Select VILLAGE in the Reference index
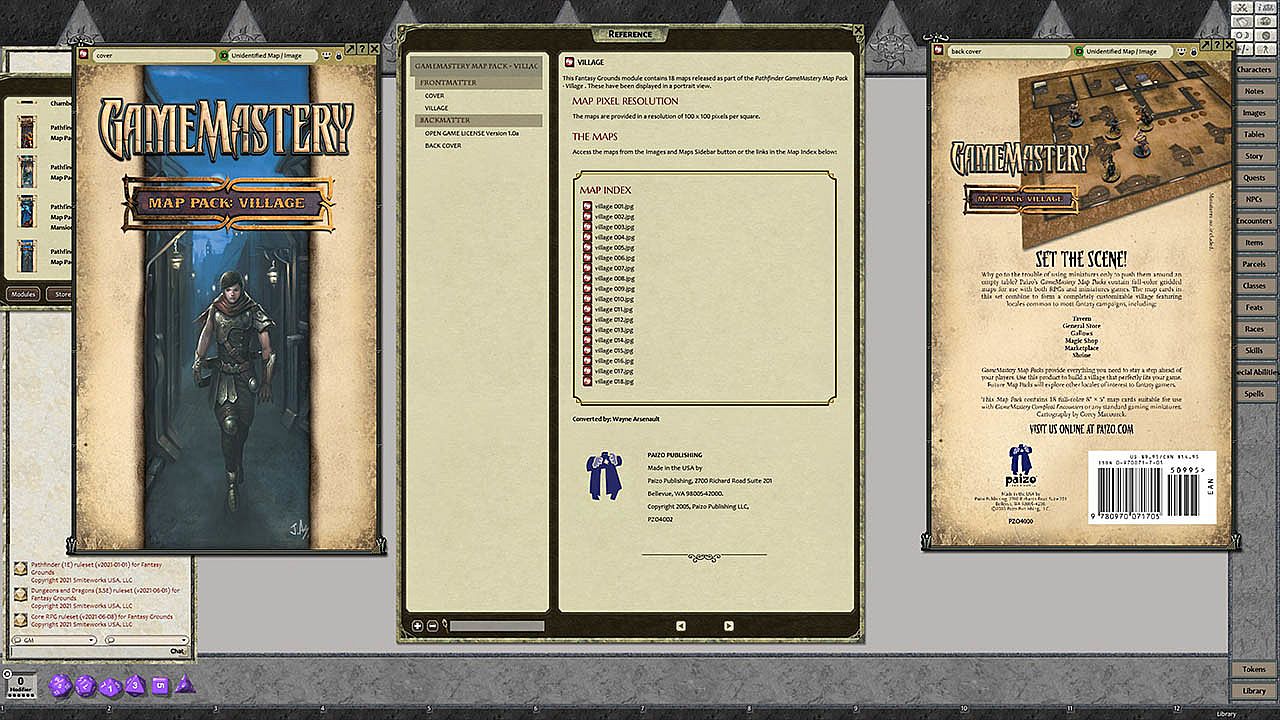The image size is (1280, 720). (x=436, y=108)
